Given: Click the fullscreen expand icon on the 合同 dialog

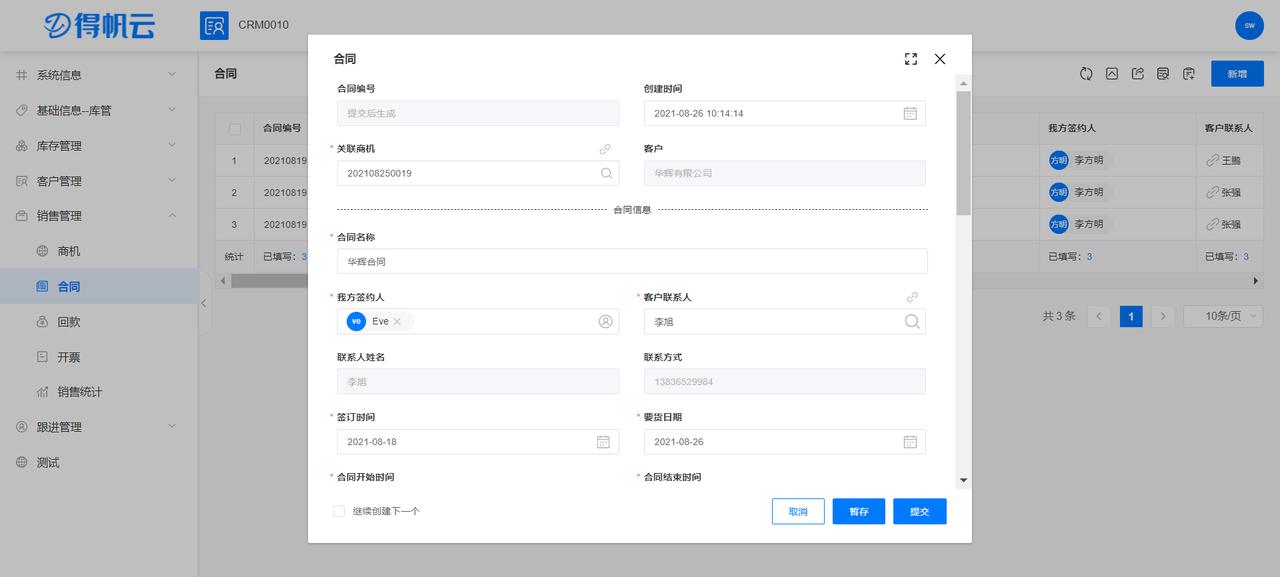Looking at the screenshot, I should click(910, 58).
